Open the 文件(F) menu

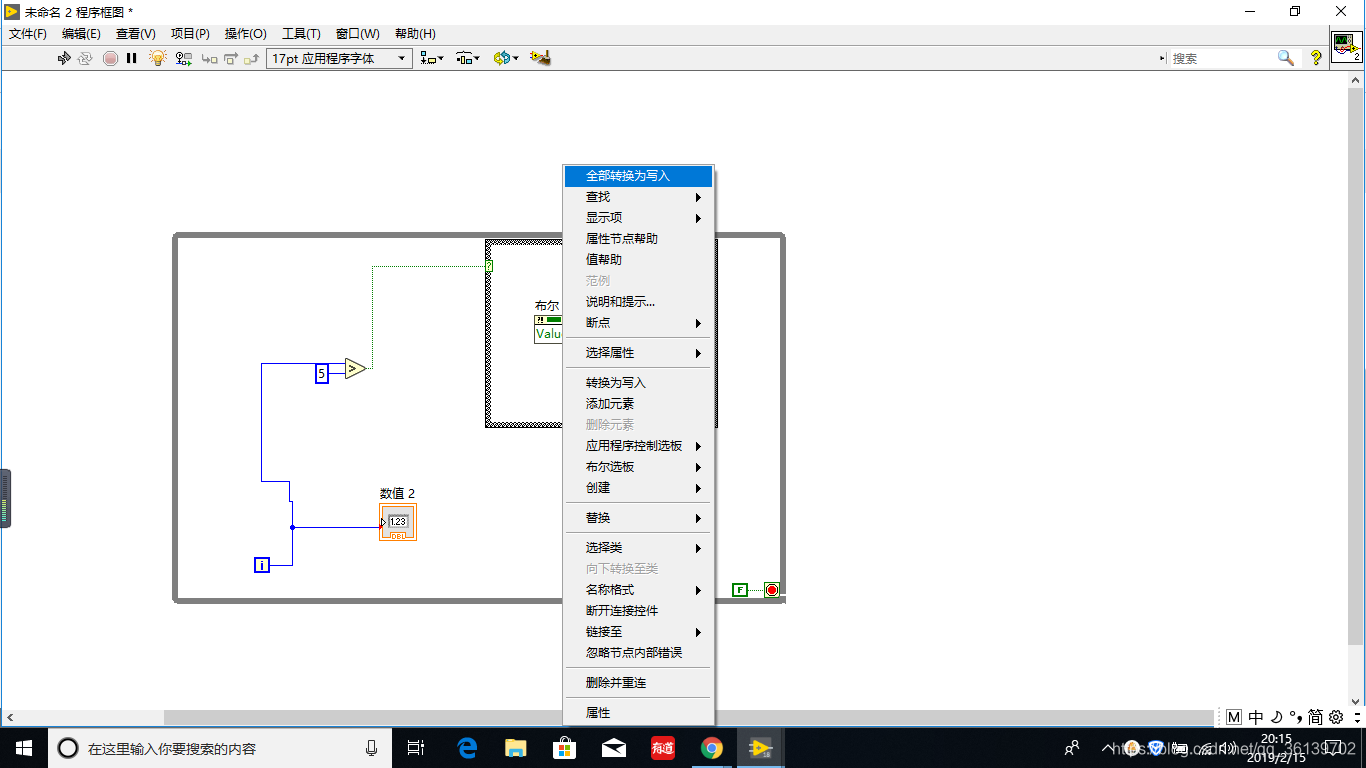click(28, 33)
